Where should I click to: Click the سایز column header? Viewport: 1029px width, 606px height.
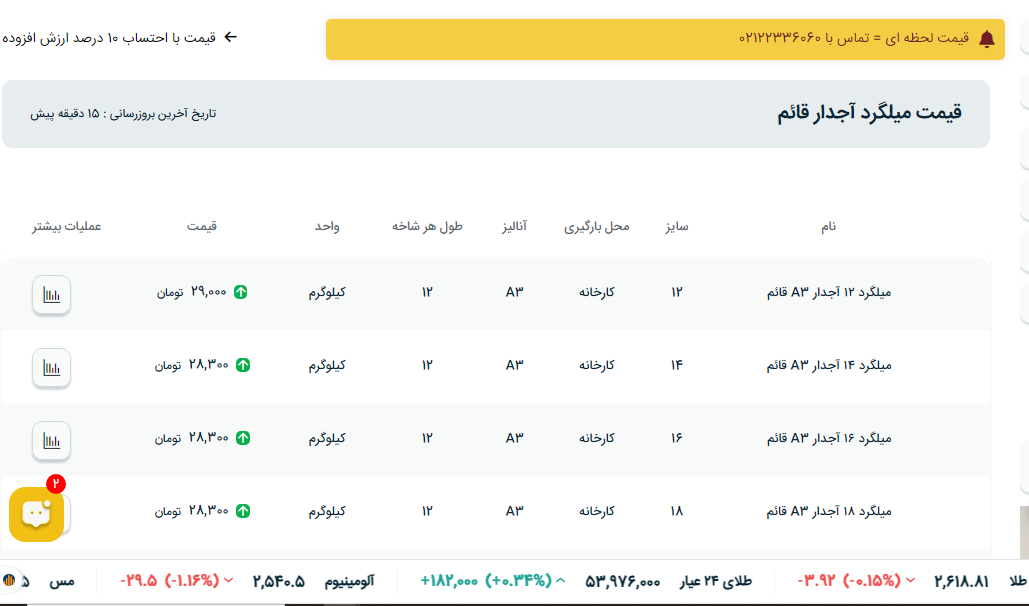pos(677,227)
